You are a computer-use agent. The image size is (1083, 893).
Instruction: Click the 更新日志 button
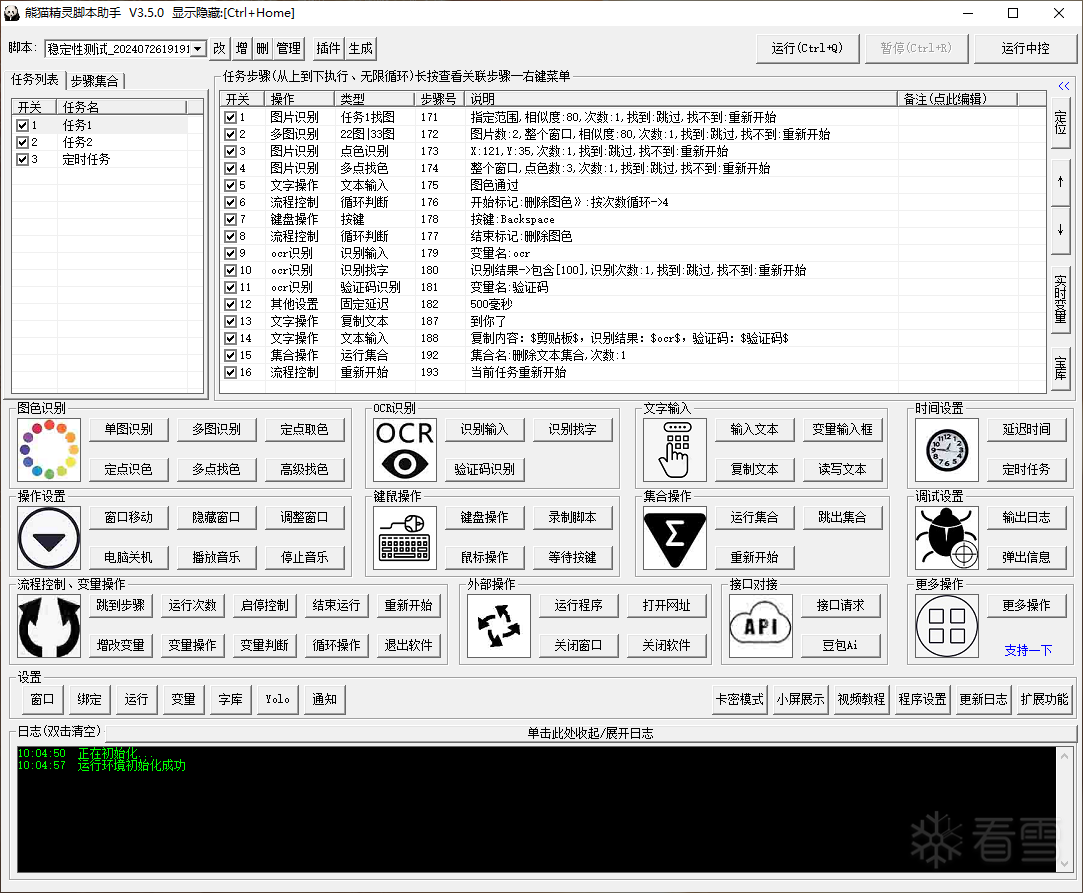click(x=984, y=700)
